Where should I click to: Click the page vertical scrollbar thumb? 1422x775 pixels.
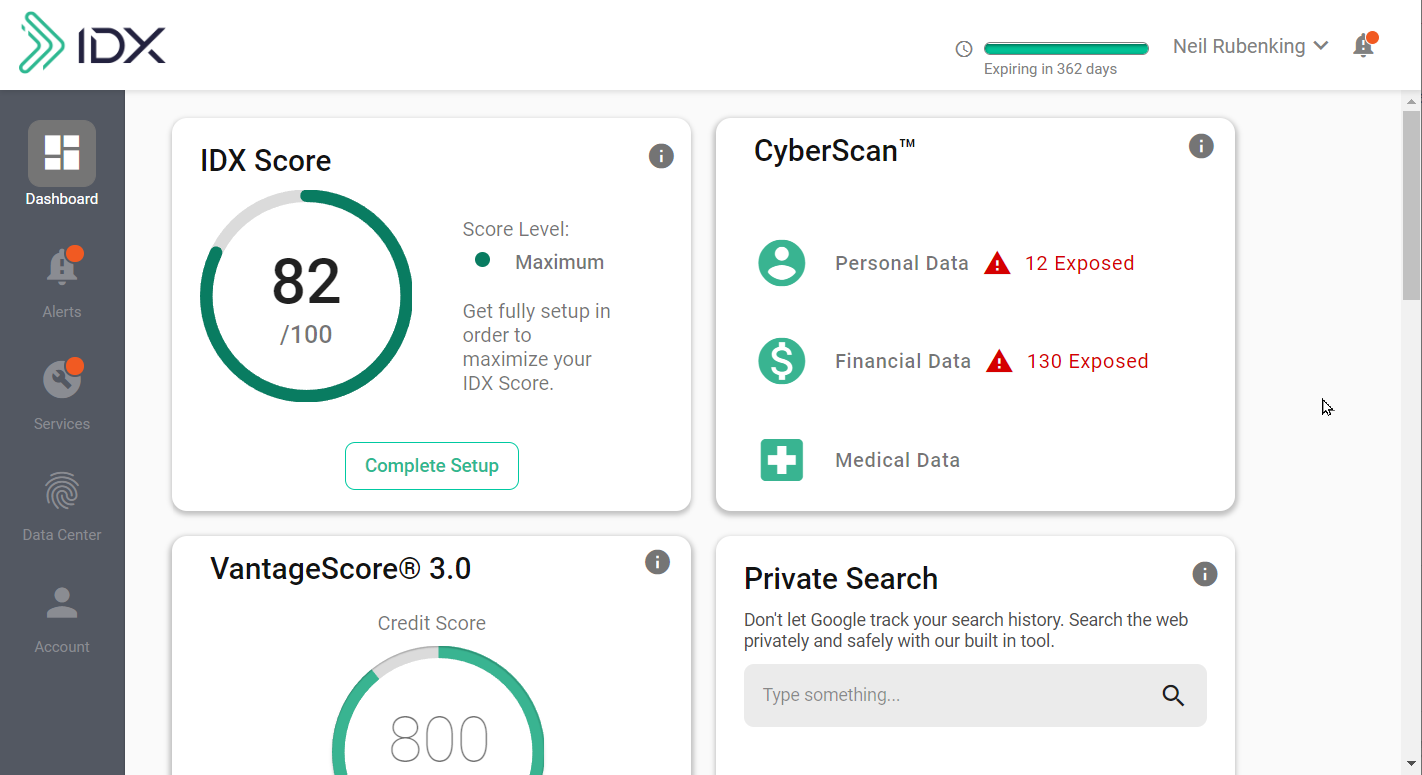1411,205
